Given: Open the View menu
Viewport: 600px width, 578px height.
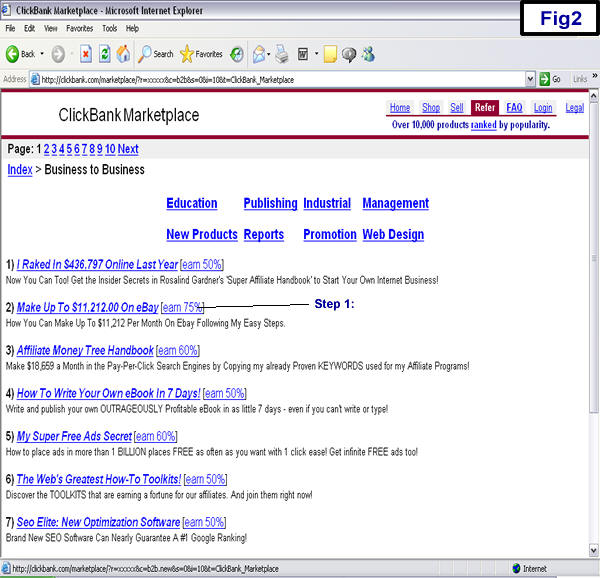Looking at the screenshot, I should (x=51, y=28).
